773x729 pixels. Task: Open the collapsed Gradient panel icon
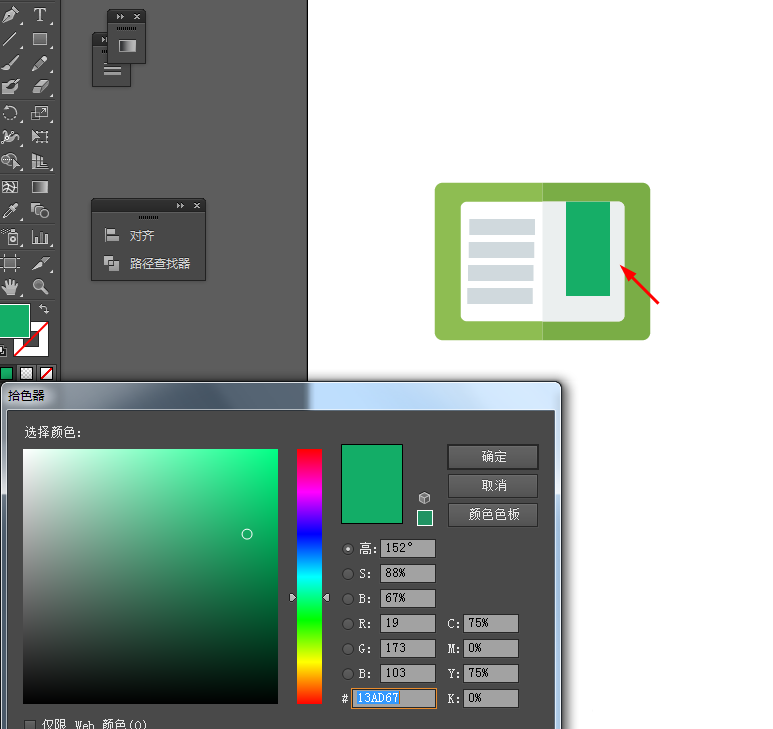click(127, 46)
